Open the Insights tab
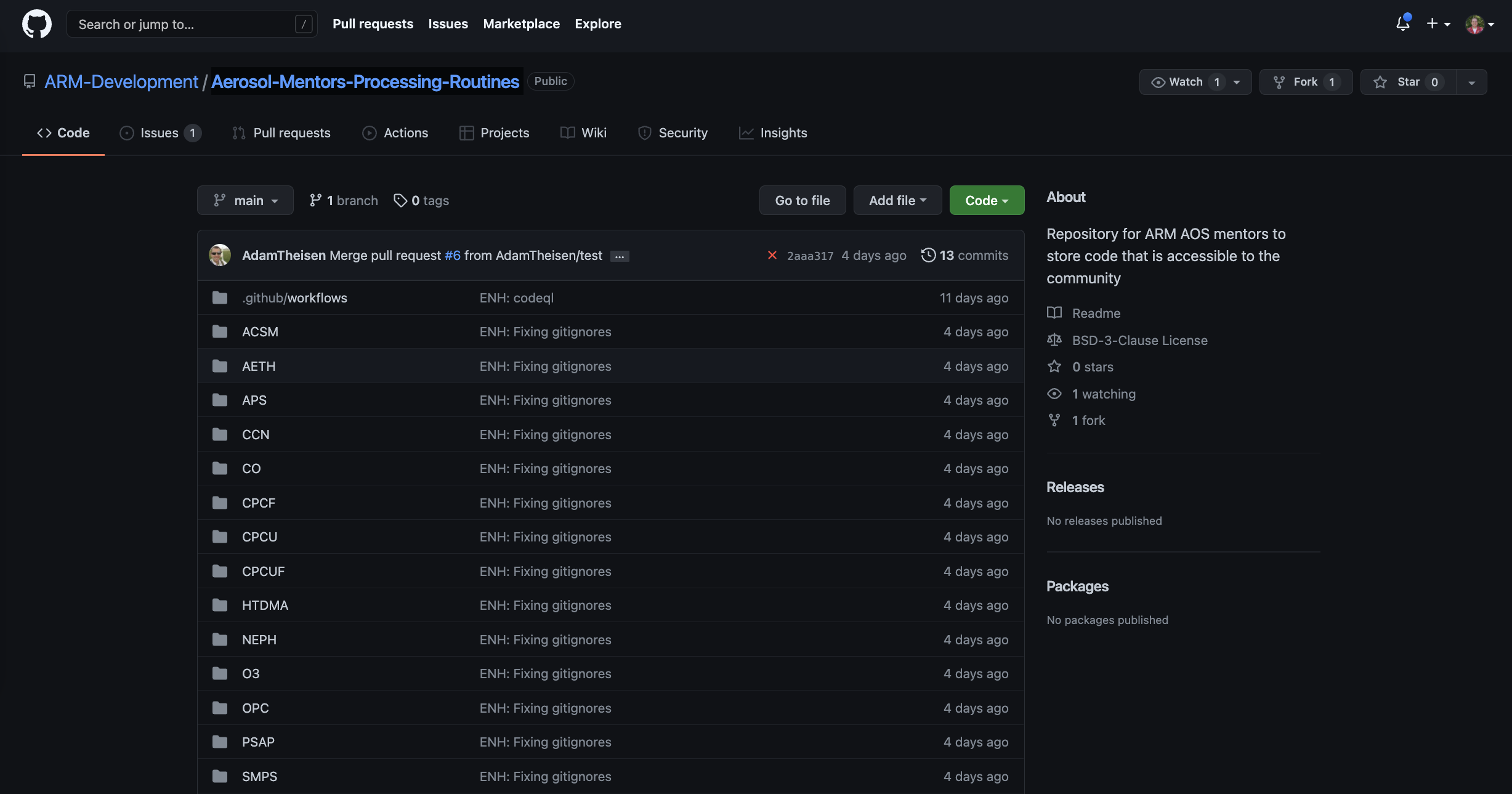The height and width of the screenshot is (794, 1512). (x=773, y=133)
